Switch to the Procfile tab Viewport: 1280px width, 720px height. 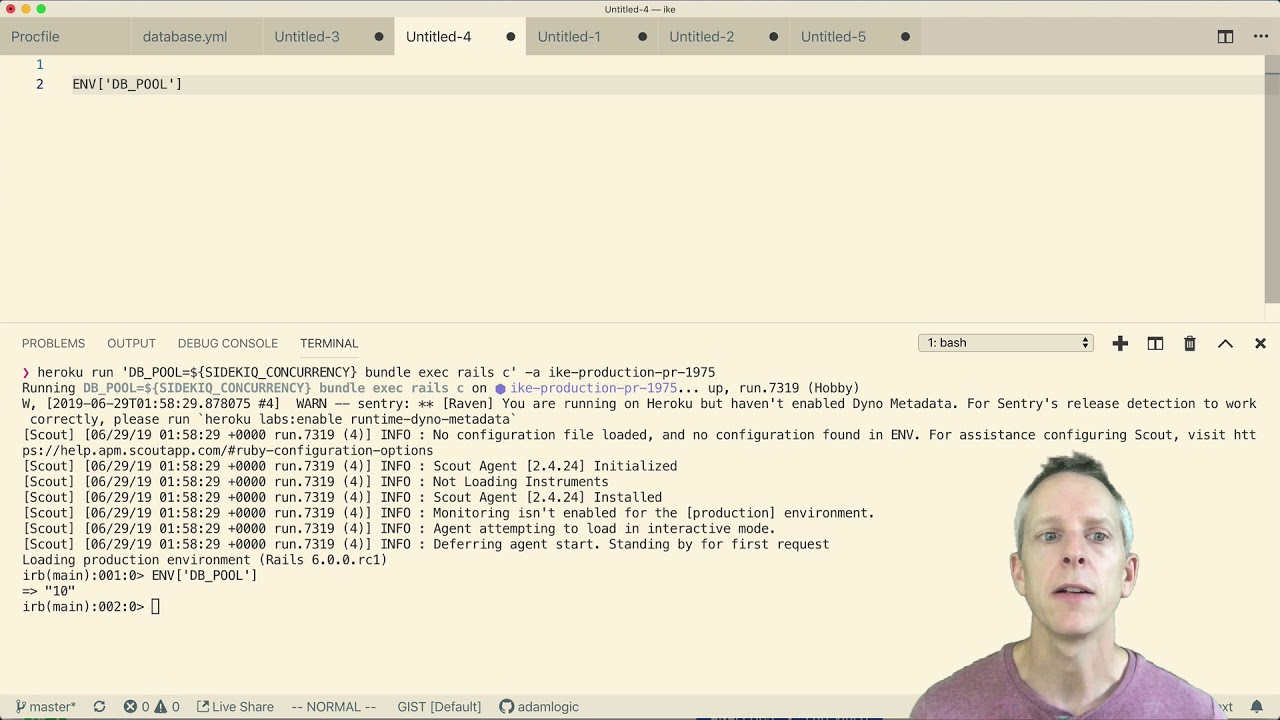click(36, 37)
